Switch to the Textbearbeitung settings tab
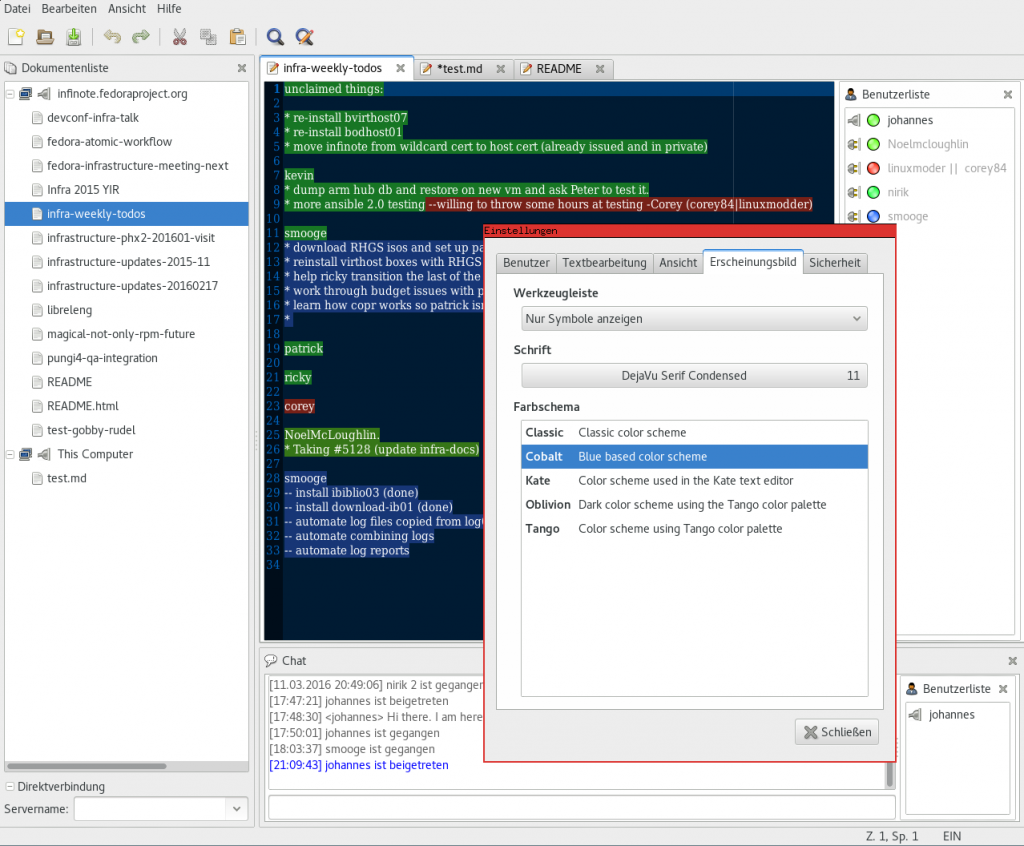 tap(603, 263)
